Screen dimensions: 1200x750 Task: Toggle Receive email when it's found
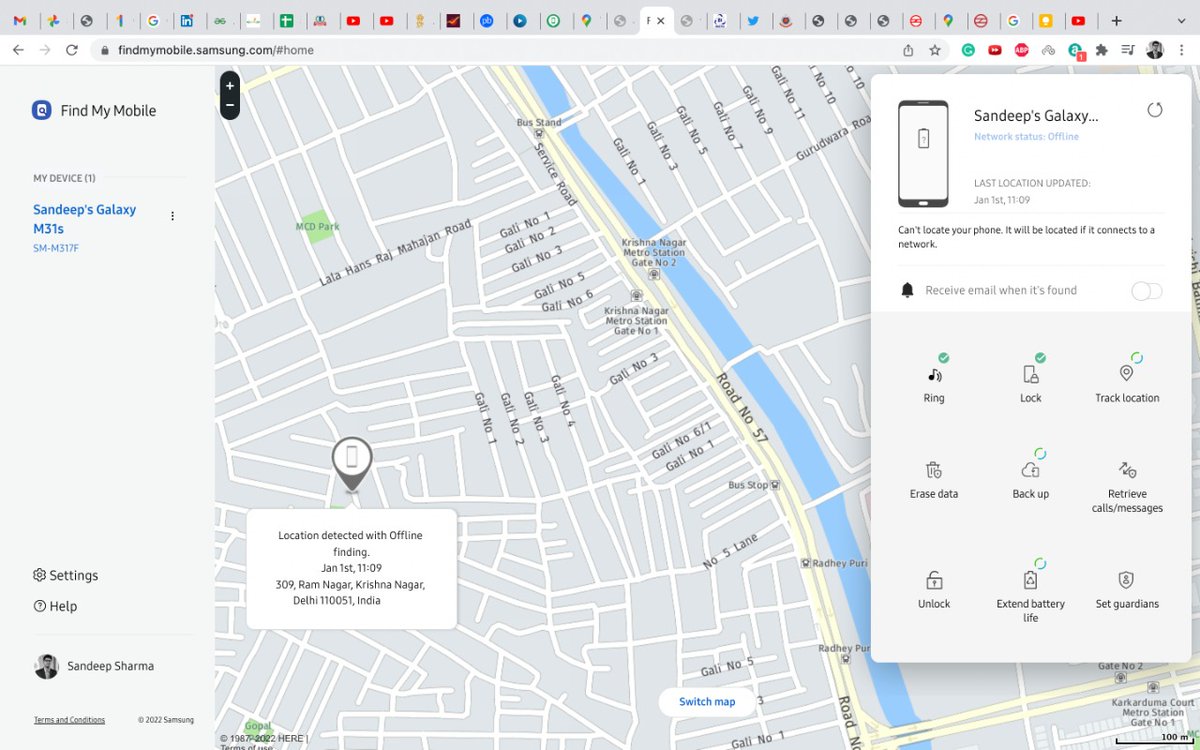tap(1147, 291)
